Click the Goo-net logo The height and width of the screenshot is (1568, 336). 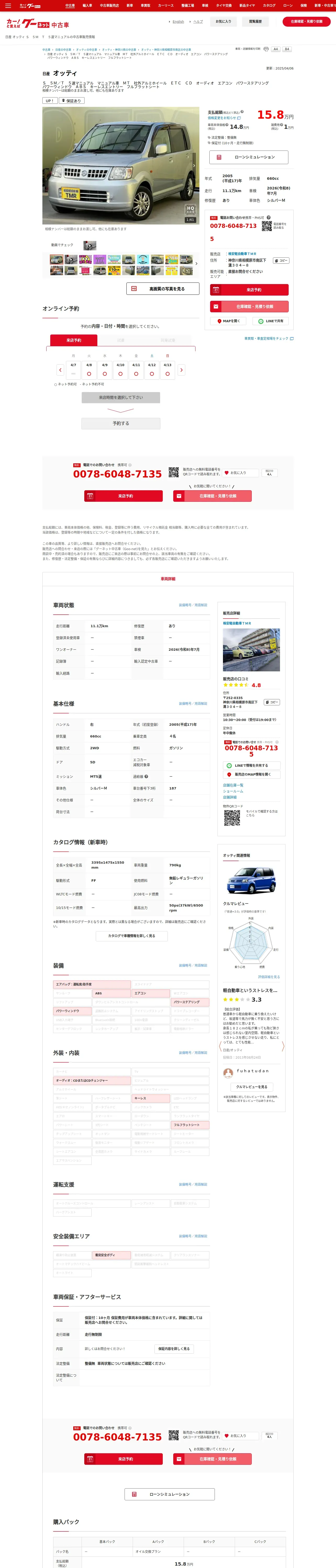pyautogui.click(x=37, y=24)
